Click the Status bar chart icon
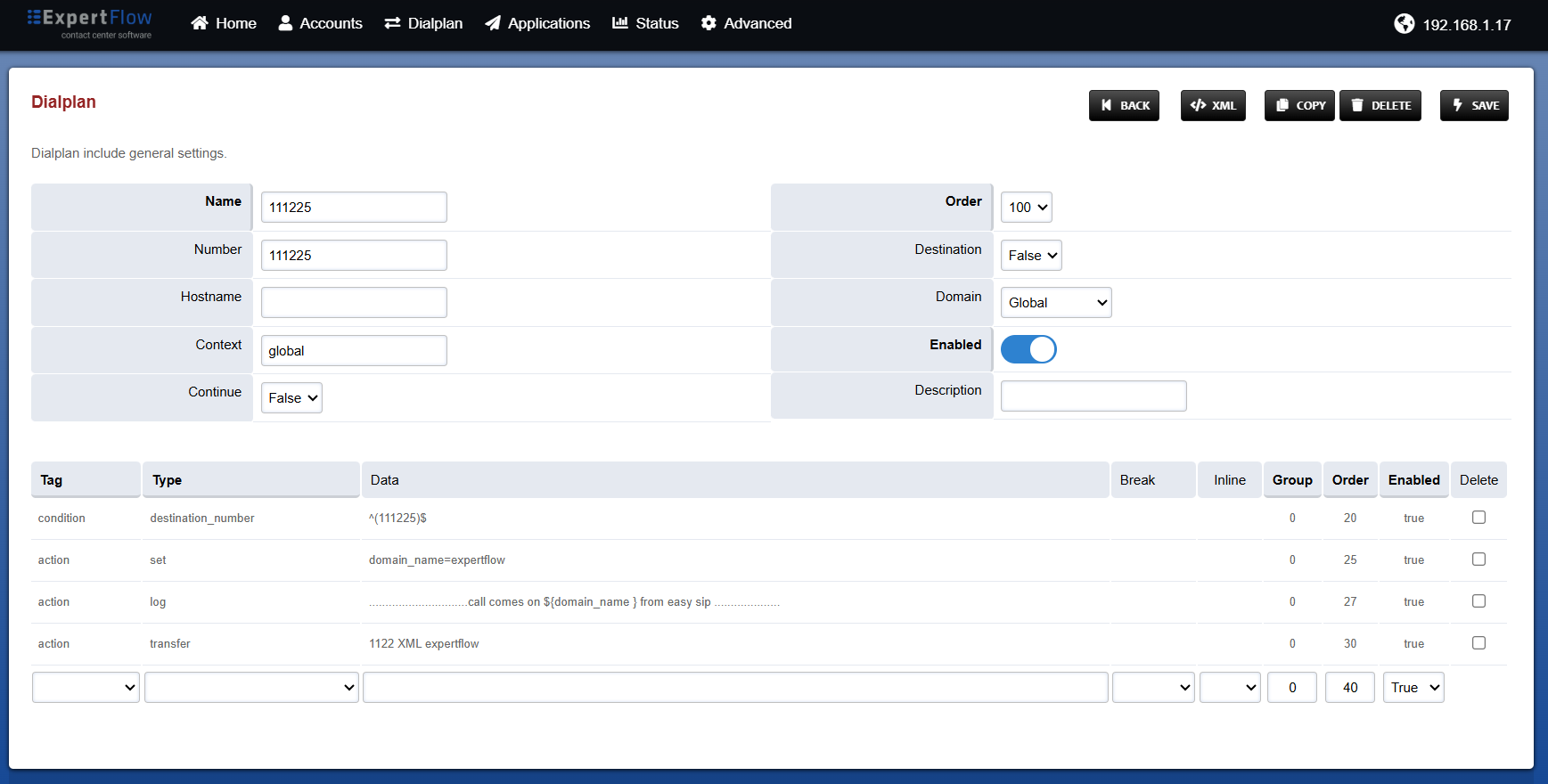1548x784 pixels. tap(620, 23)
